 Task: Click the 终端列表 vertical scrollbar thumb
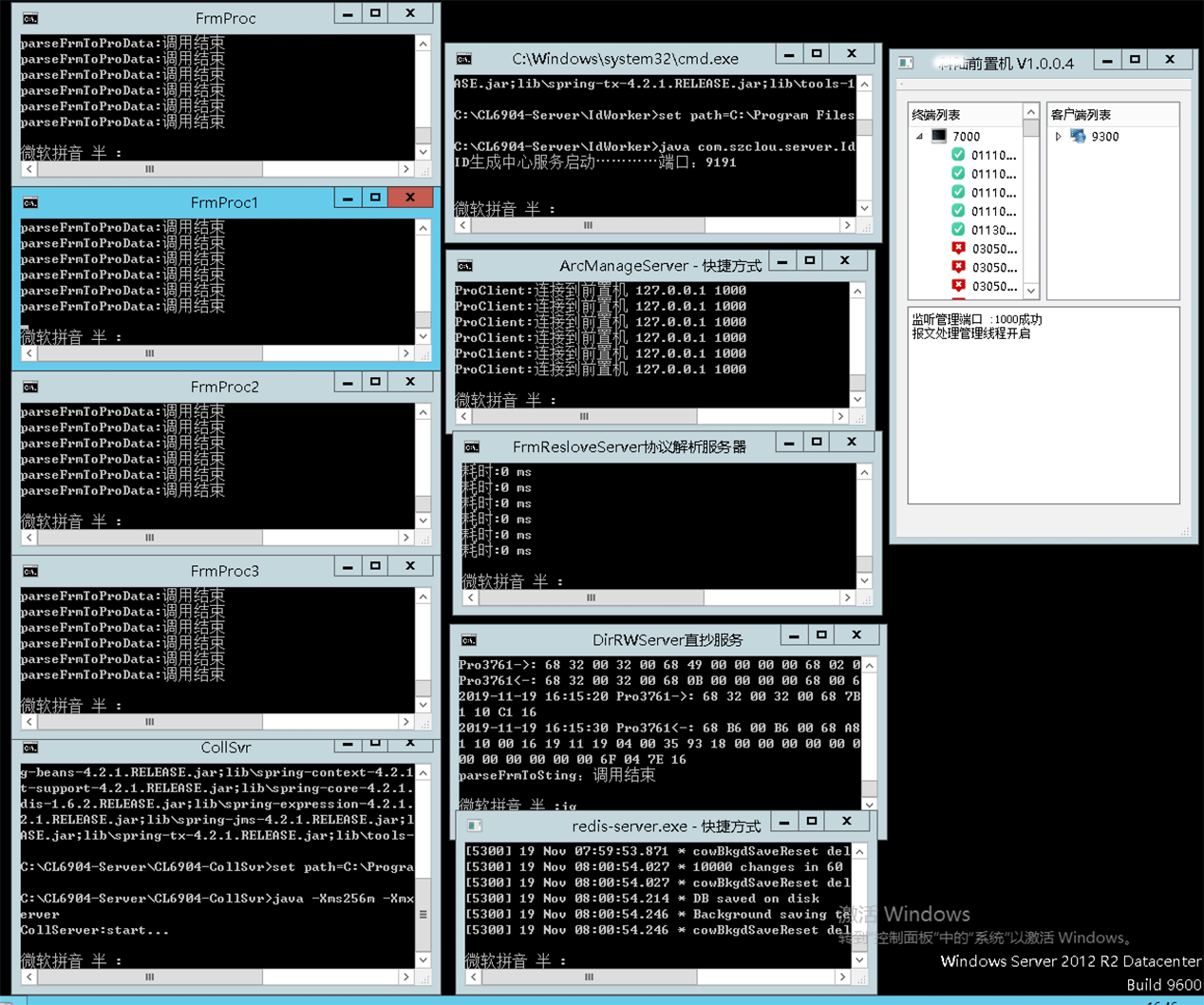tap(1030, 128)
